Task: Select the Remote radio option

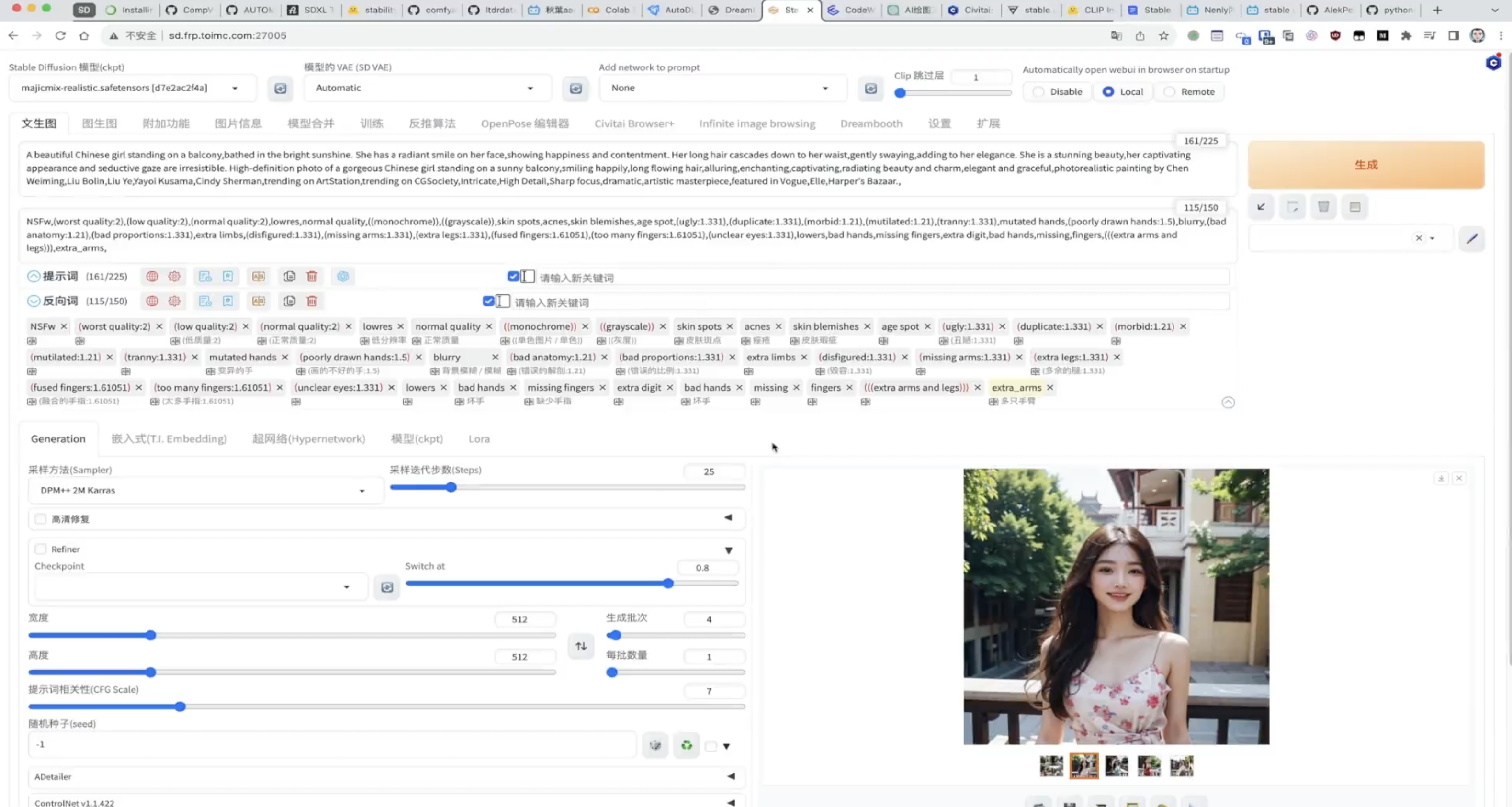Action: click(x=1170, y=91)
